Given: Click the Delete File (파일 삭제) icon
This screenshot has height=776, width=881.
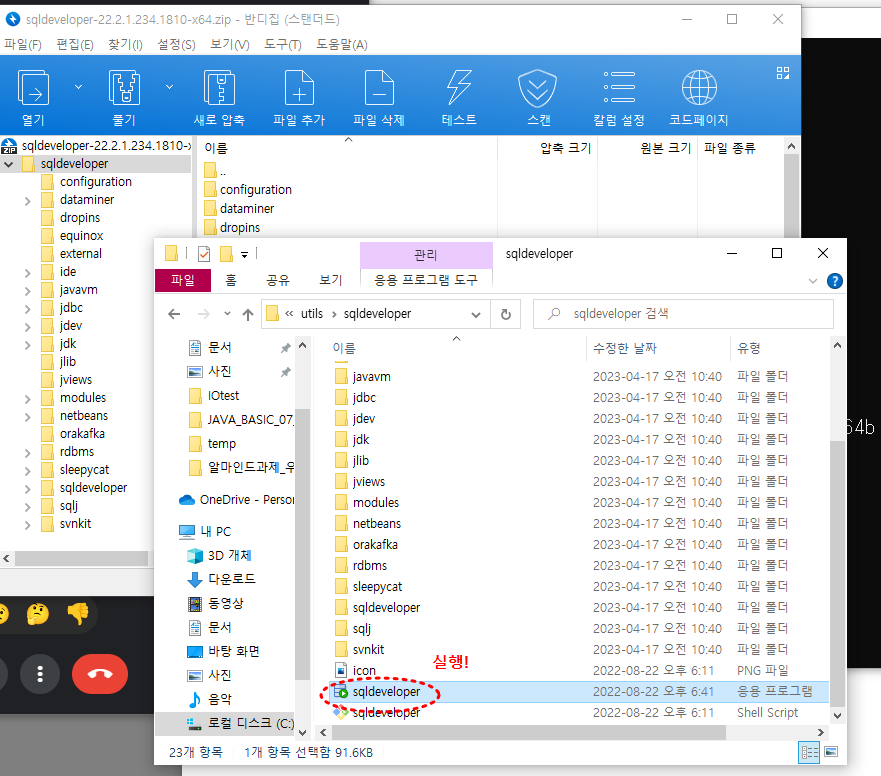Looking at the screenshot, I should [x=379, y=88].
